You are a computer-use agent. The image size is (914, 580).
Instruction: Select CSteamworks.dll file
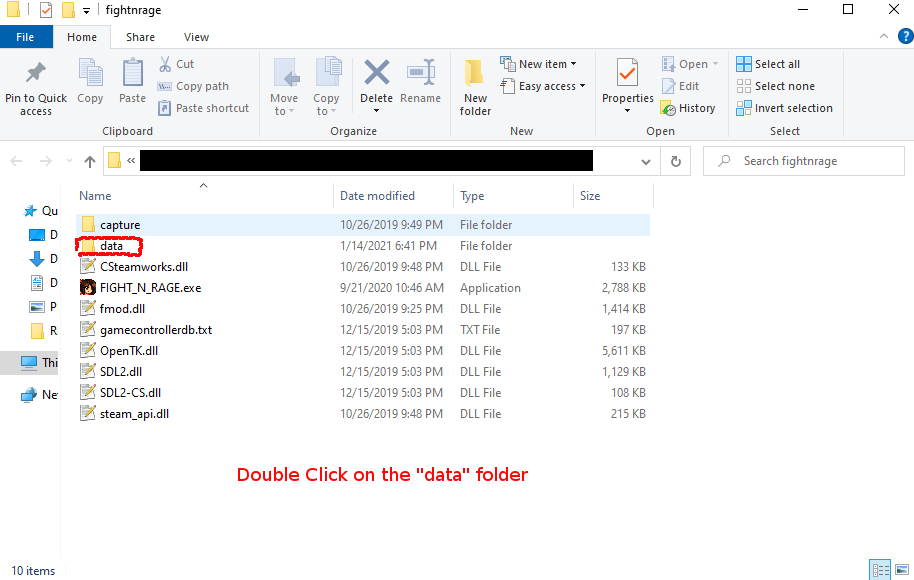click(x=363, y=267)
